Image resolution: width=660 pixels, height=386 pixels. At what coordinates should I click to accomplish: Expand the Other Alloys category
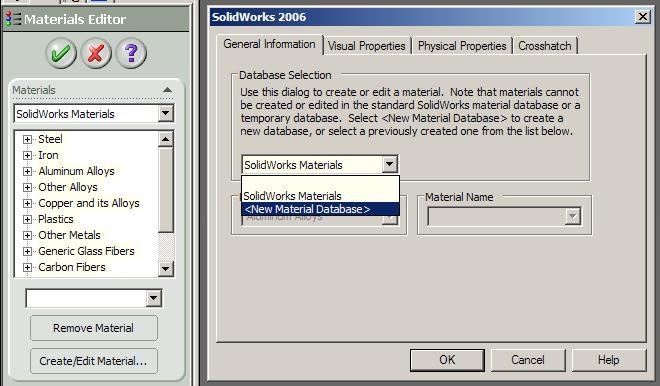pos(27,187)
